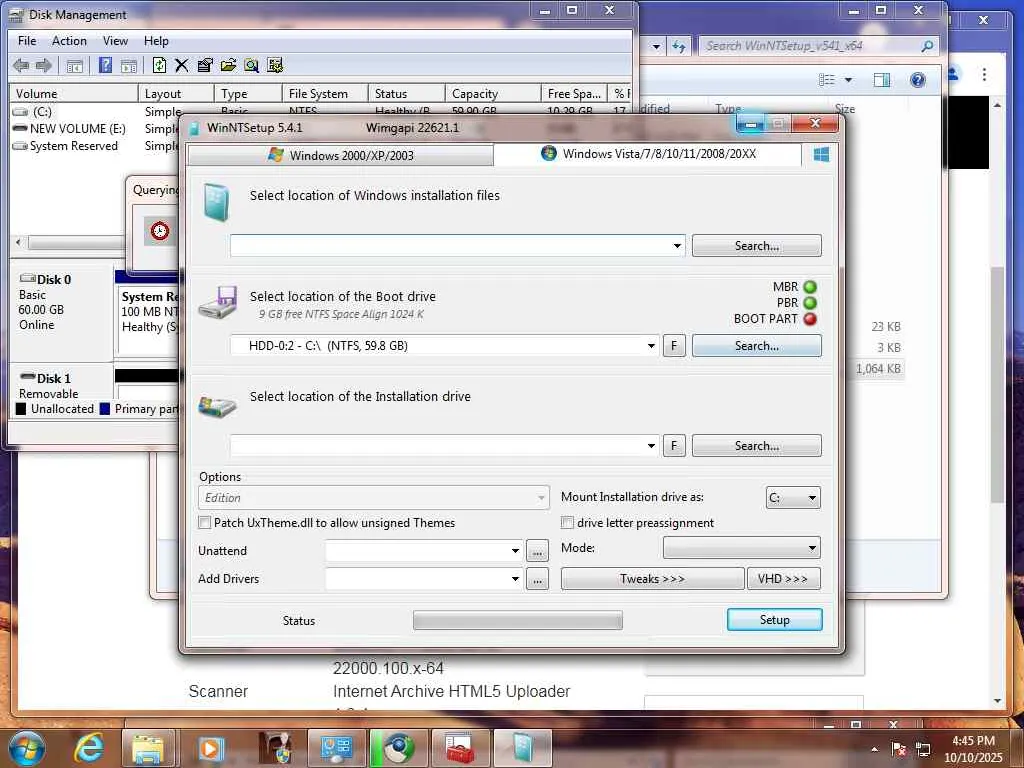Click the green MBR indicator
Viewport: 1024px width, 768px height.
coord(810,287)
